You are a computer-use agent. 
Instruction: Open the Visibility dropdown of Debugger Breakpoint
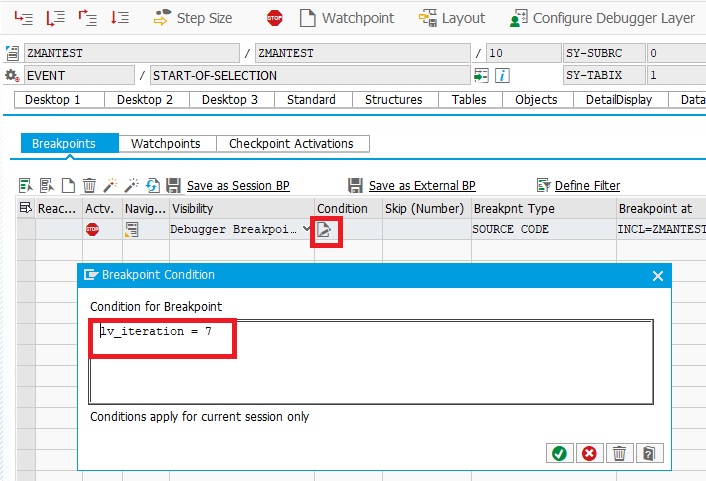click(307, 229)
